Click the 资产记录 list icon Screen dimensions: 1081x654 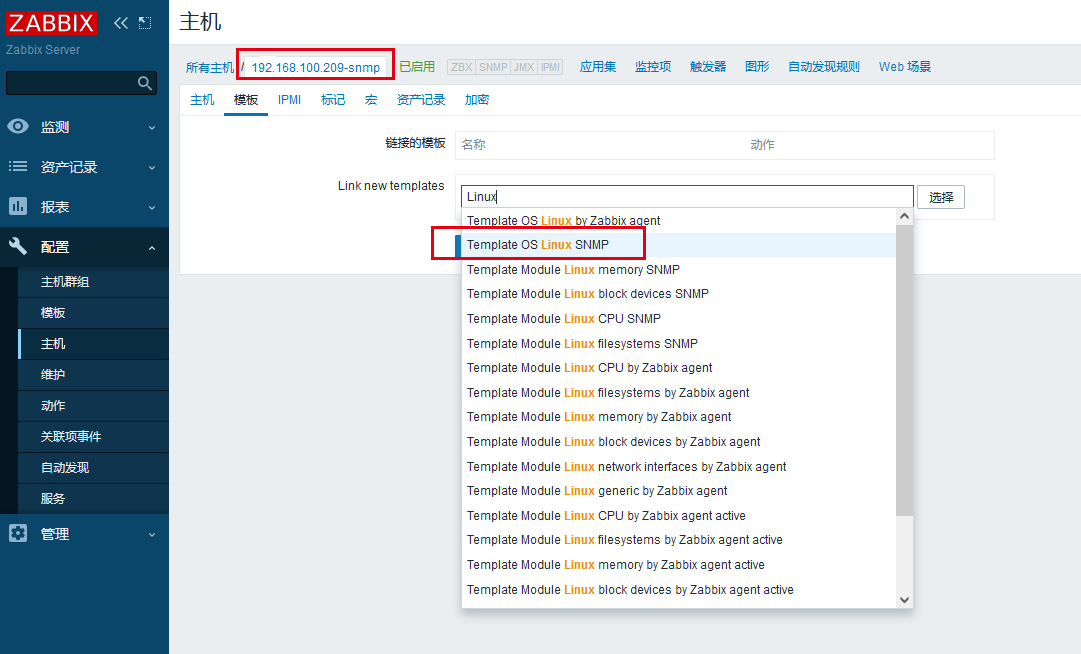18,167
